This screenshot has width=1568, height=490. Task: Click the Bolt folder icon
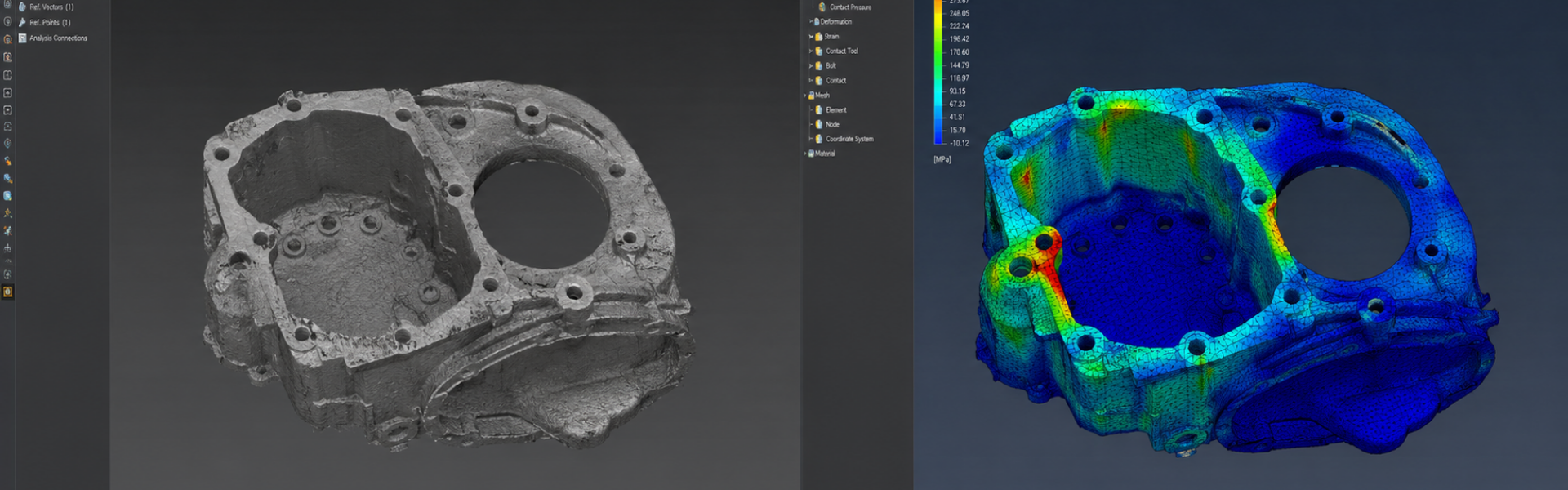point(819,65)
